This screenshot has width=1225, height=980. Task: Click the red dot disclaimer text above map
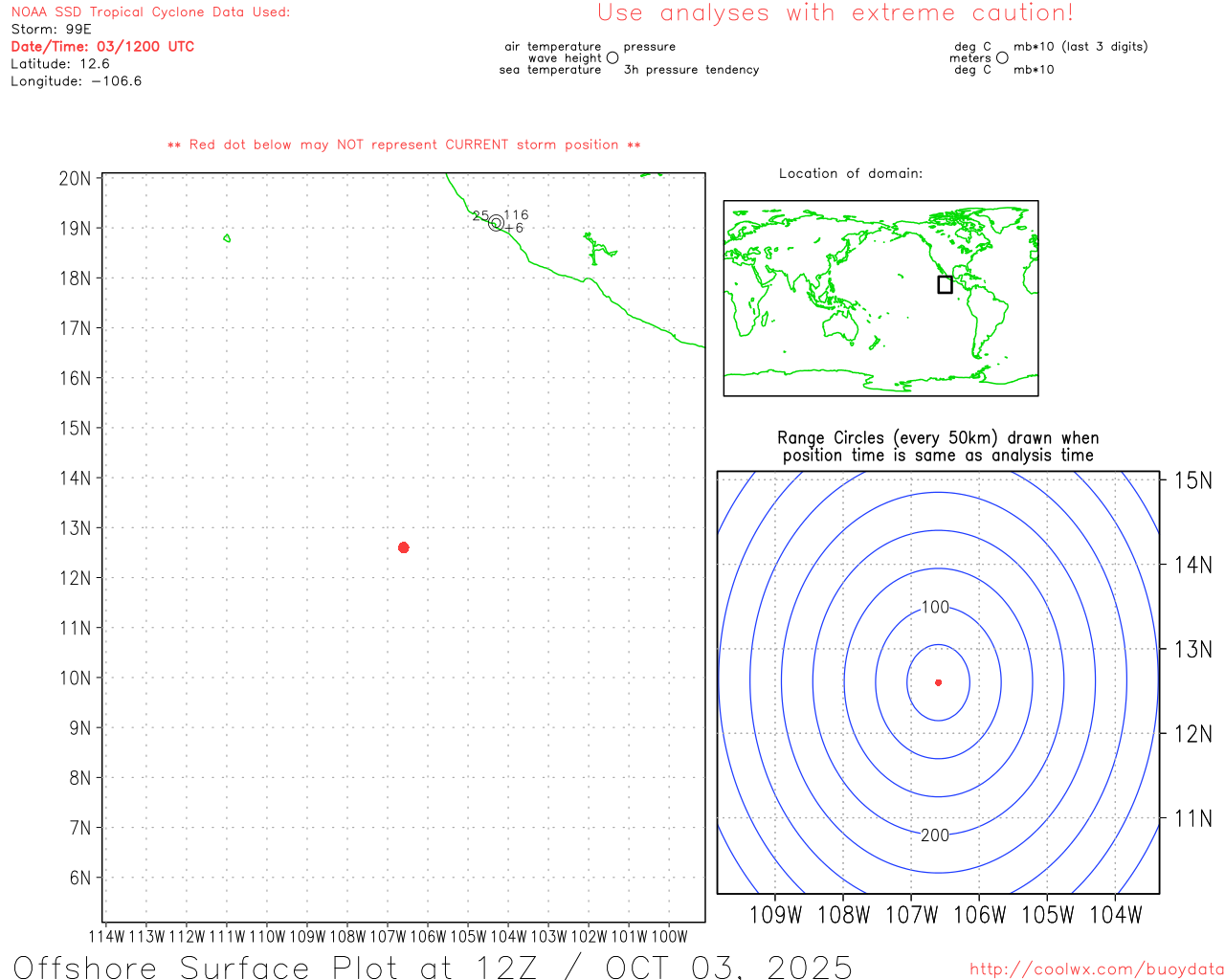pyautogui.click(x=404, y=145)
